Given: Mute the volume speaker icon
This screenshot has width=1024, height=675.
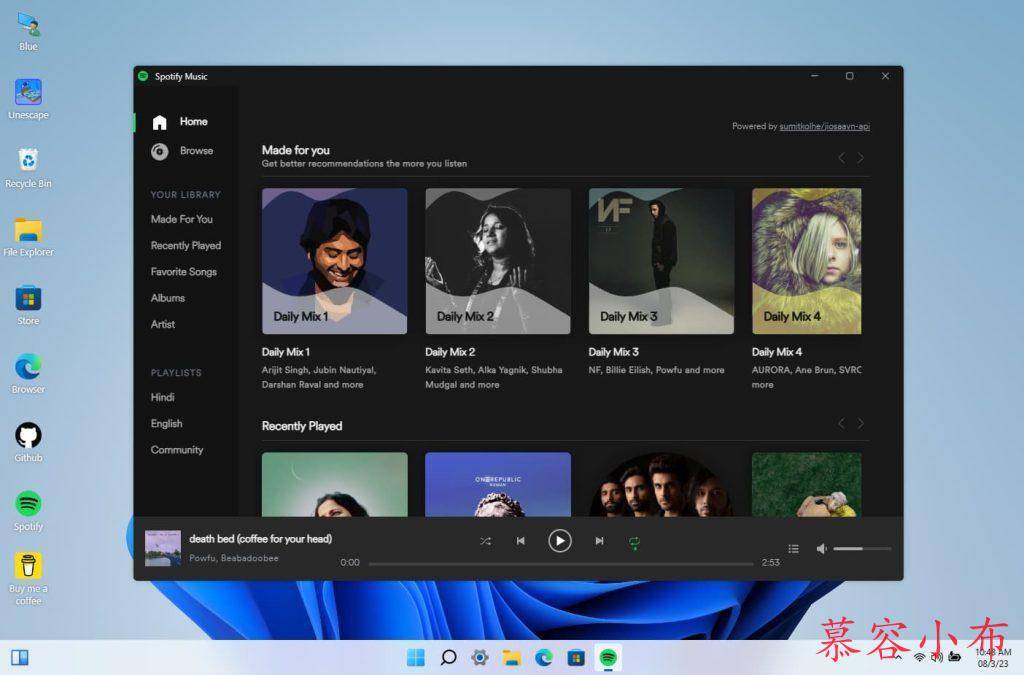Looking at the screenshot, I should tap(822, 549).
